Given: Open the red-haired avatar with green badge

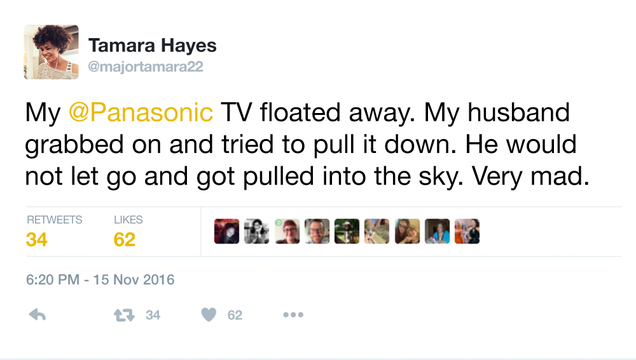Looking at the screenshot, I should 287,231.
